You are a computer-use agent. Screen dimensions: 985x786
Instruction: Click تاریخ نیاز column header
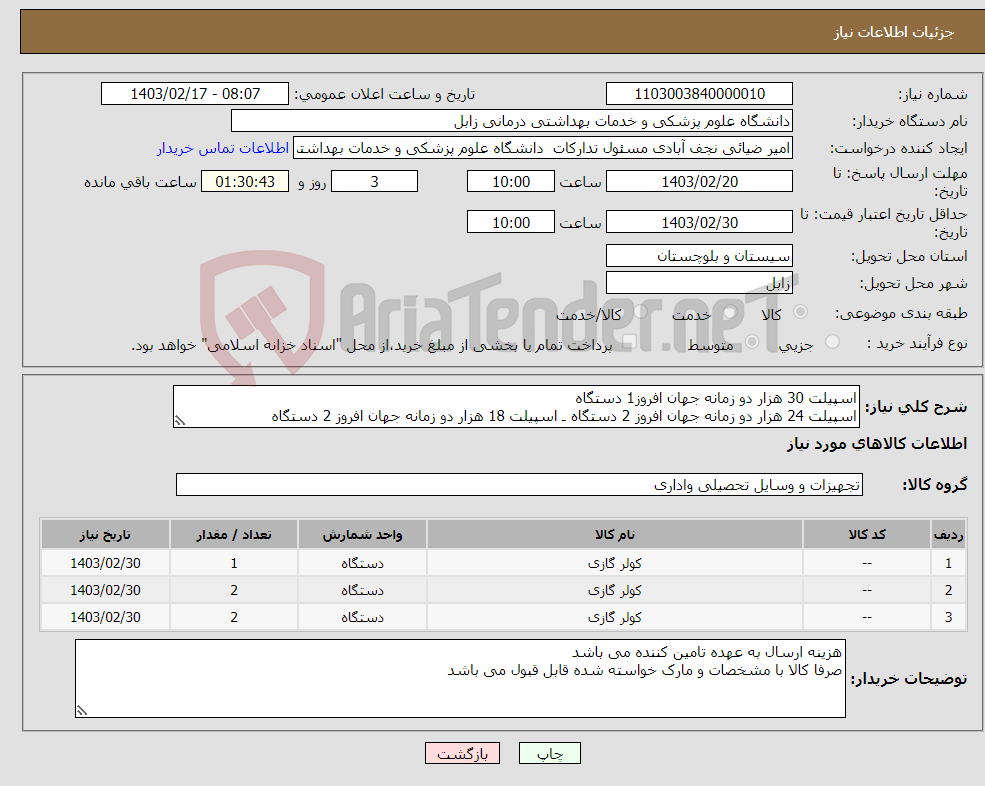tap(105, 535)
